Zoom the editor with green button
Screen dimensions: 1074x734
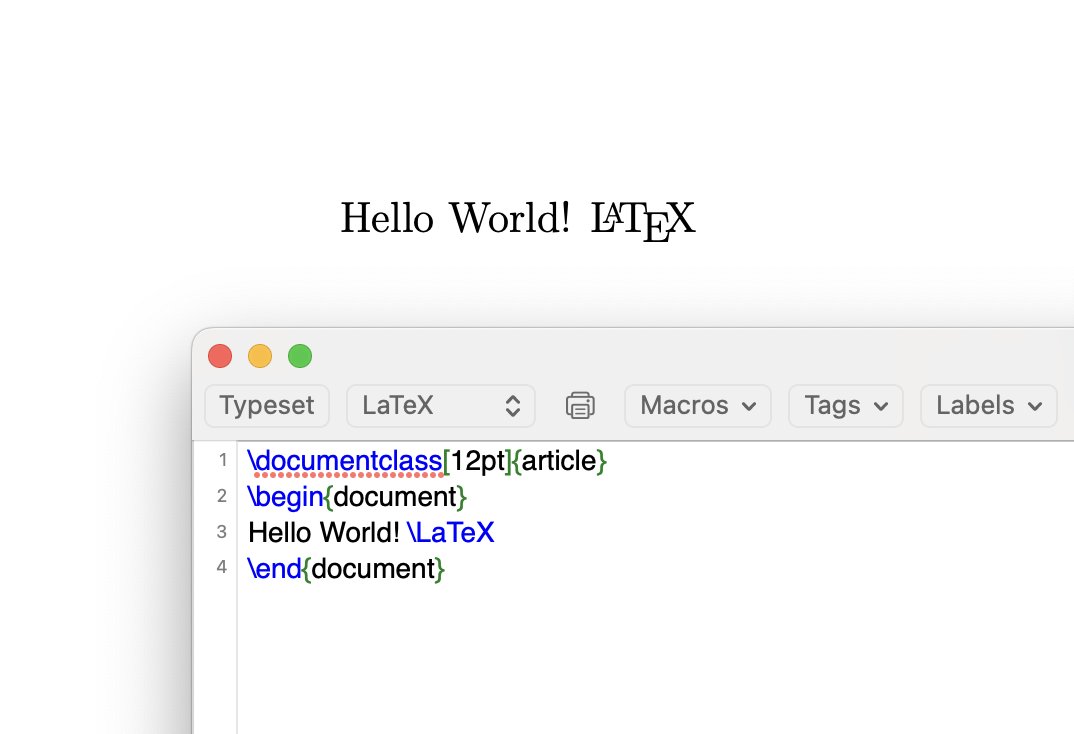(300, 356)
